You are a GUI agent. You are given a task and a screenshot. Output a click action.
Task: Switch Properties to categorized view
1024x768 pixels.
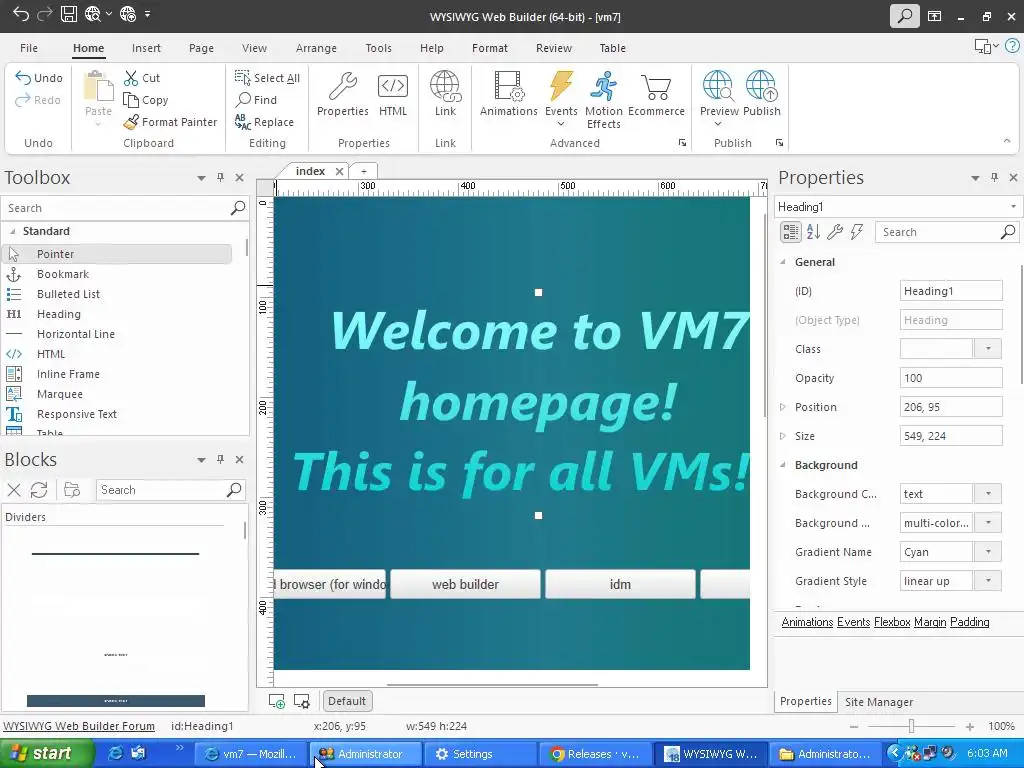(790, 232)
